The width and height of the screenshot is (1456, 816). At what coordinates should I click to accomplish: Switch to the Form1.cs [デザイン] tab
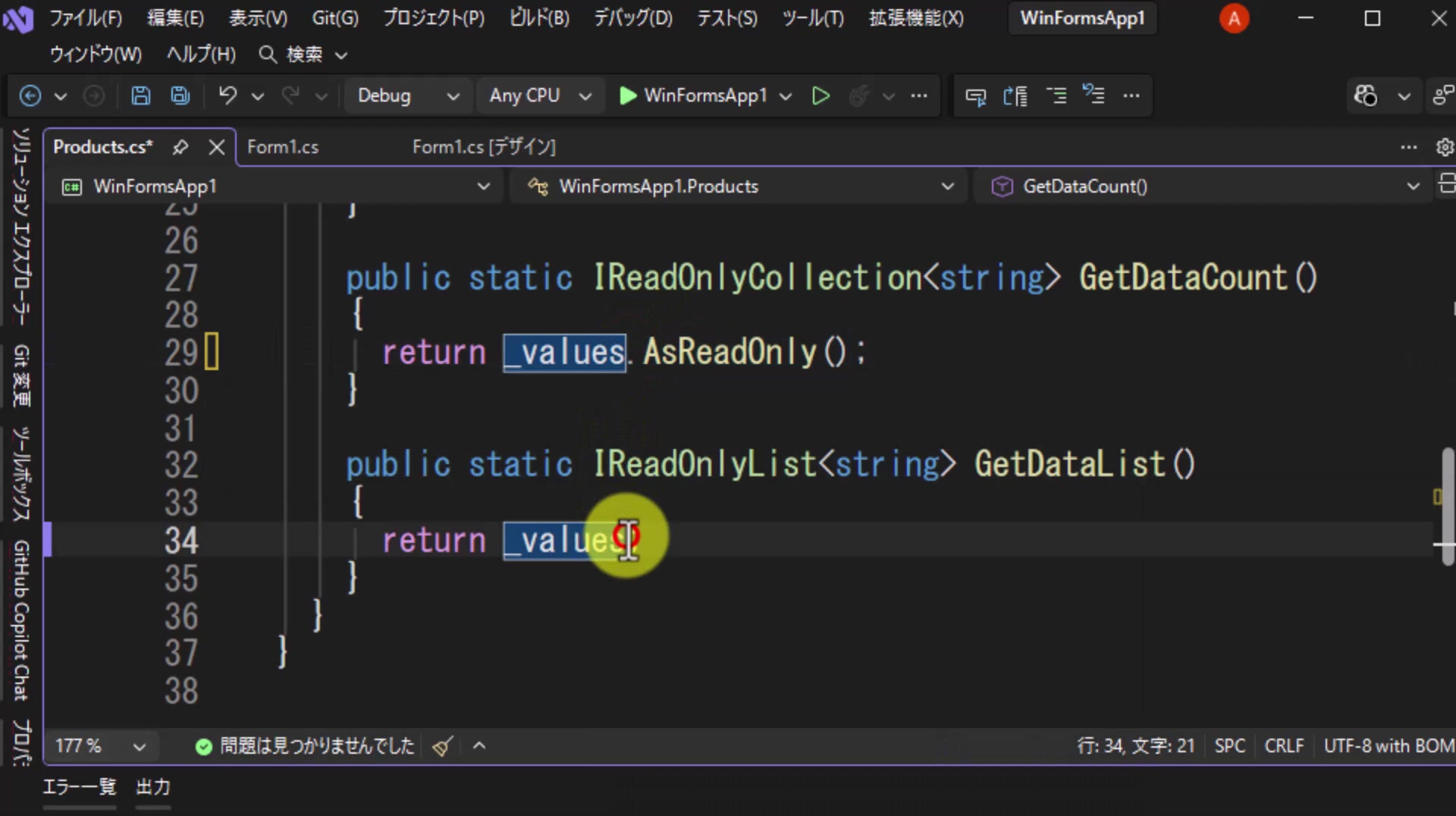484,147
